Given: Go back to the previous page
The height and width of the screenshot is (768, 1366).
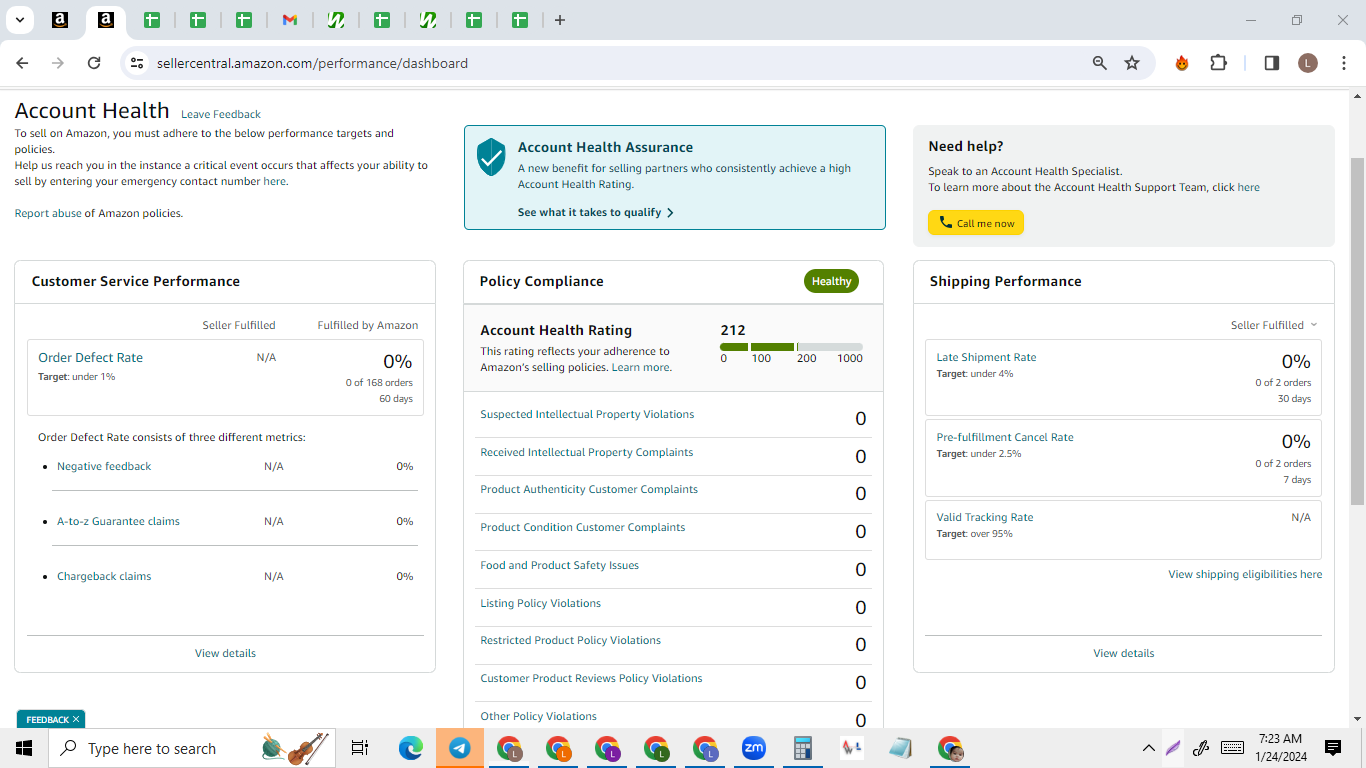Looking at the screenshot, I should (22, 63).
